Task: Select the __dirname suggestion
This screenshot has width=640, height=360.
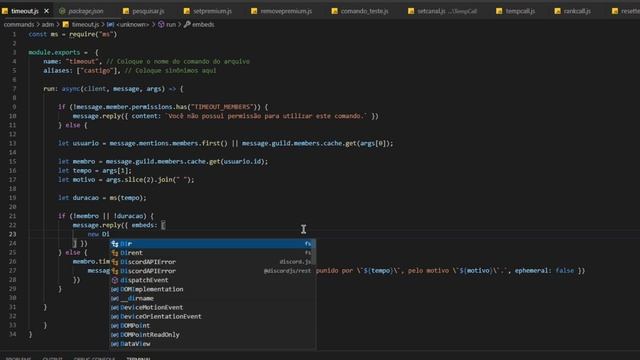Action: coord(212,298)
